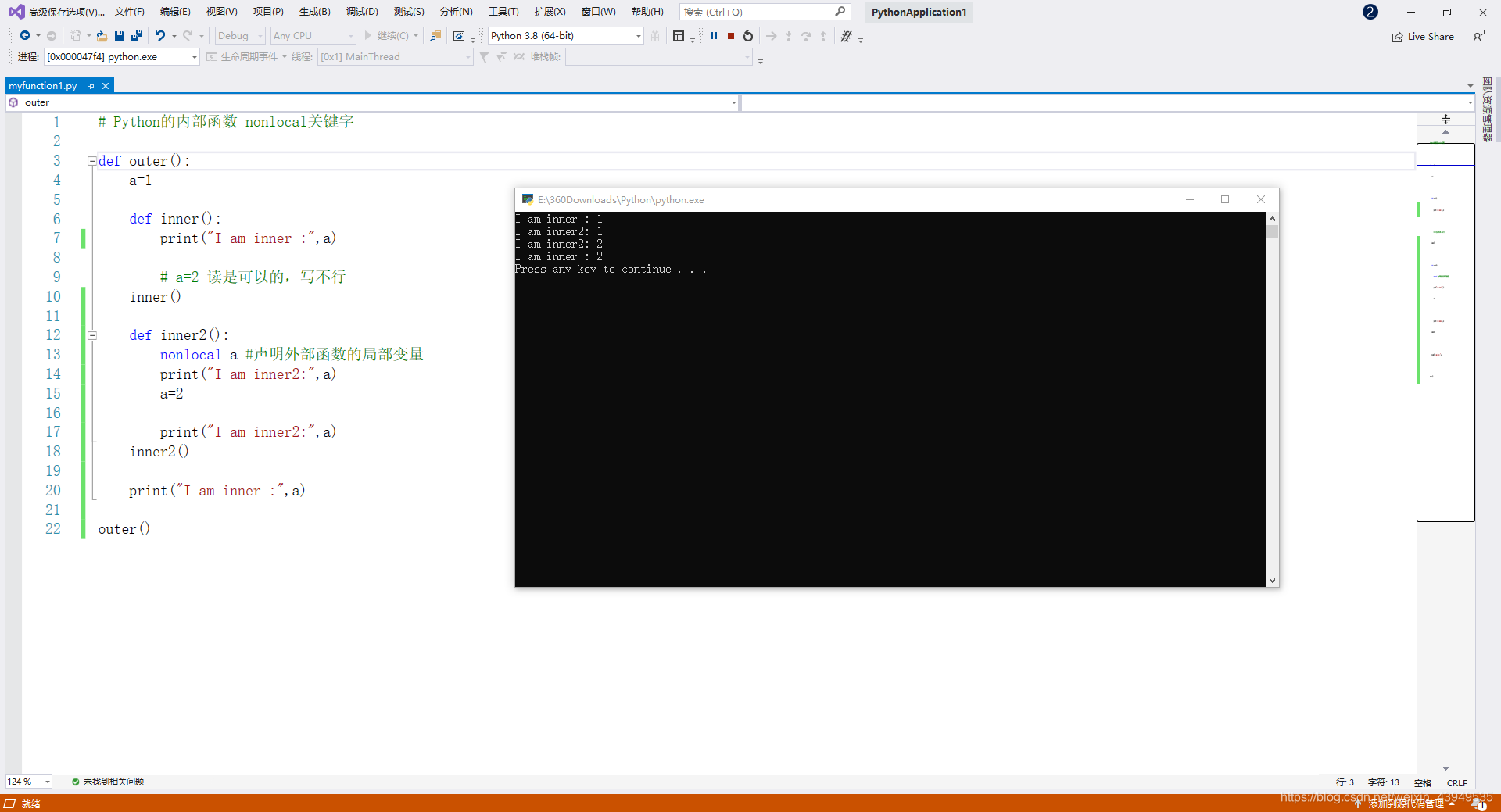Click the code minimap scrollbar viewport
This screenshot has height=812, width=1501.
pos(1445,332)
